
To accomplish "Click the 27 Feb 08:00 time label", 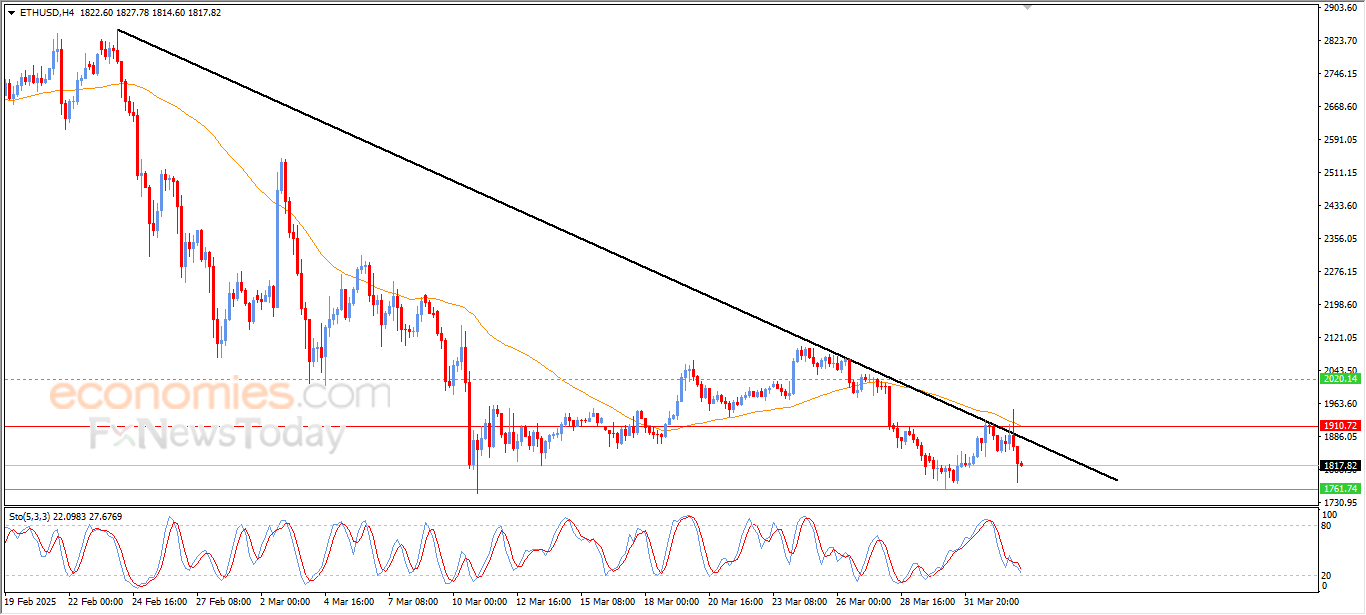I will pyautogui.click(x=224, y=602).
